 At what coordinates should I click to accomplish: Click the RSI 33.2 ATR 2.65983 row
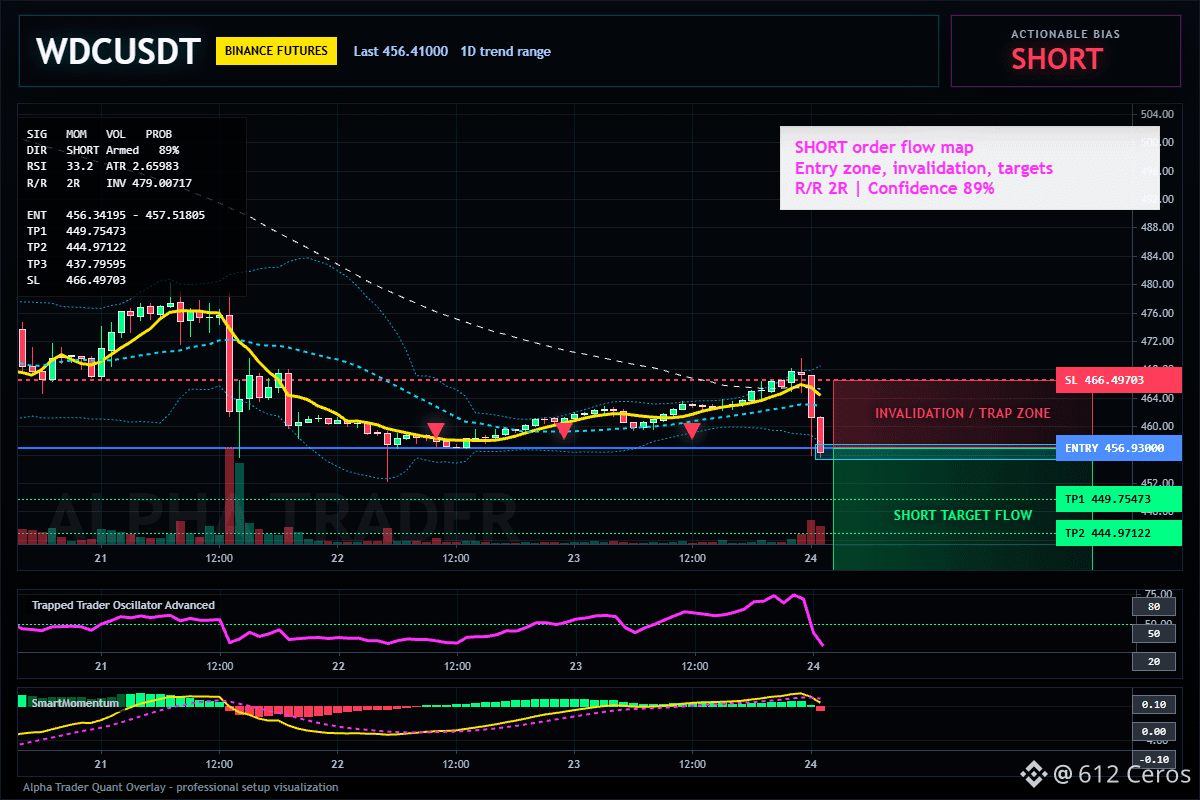pos(103,166)
